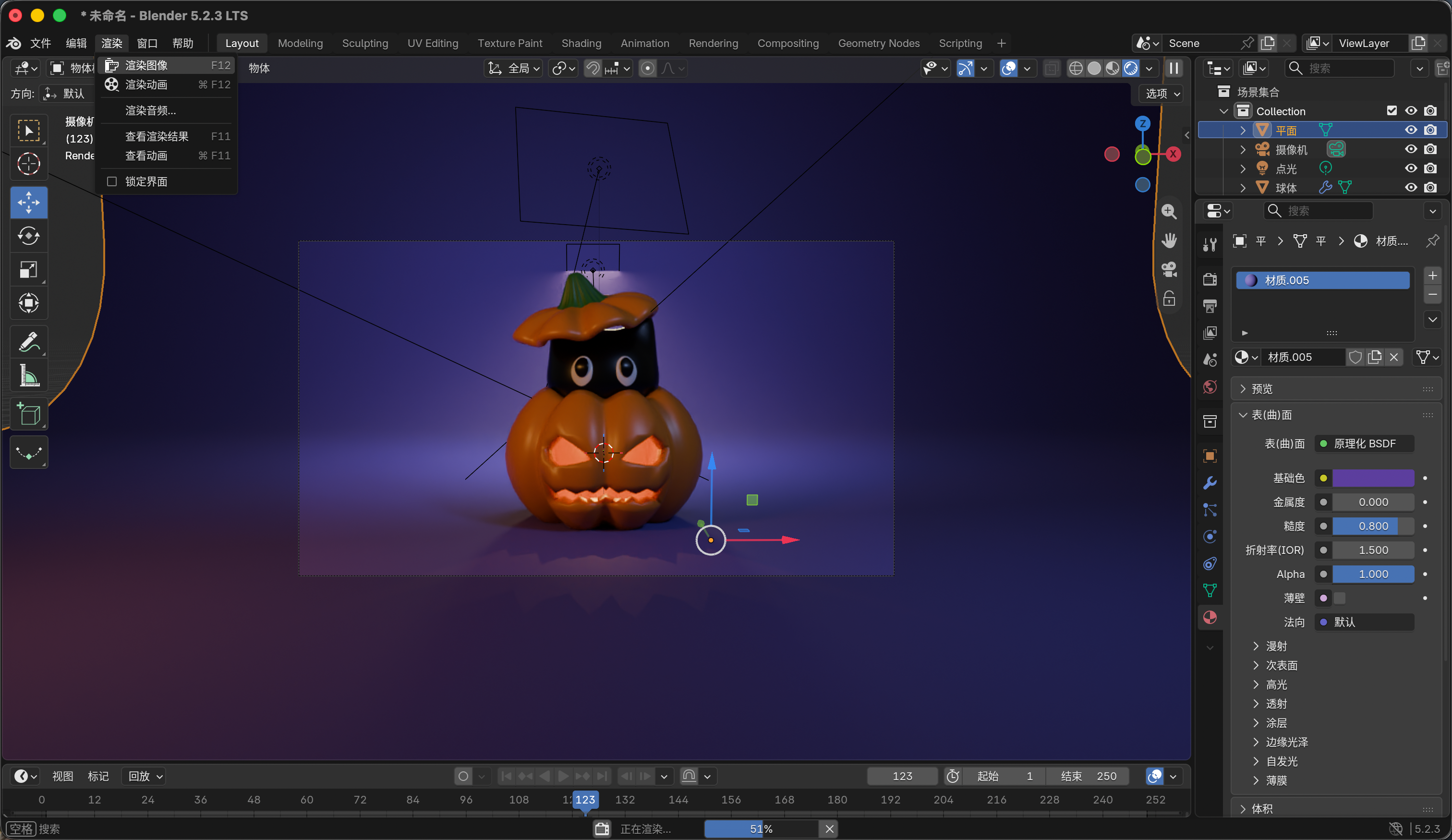Screen dimensions: 1452x840
Task: Select the 3D Cursor tool
Action: pos(28,164)
